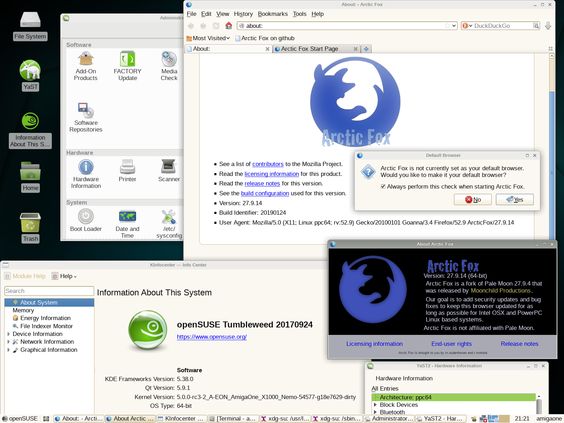The height and width of the screenshot is (423, 564).
Task: Open FACTORY Update module
Action: coord(127,66)
